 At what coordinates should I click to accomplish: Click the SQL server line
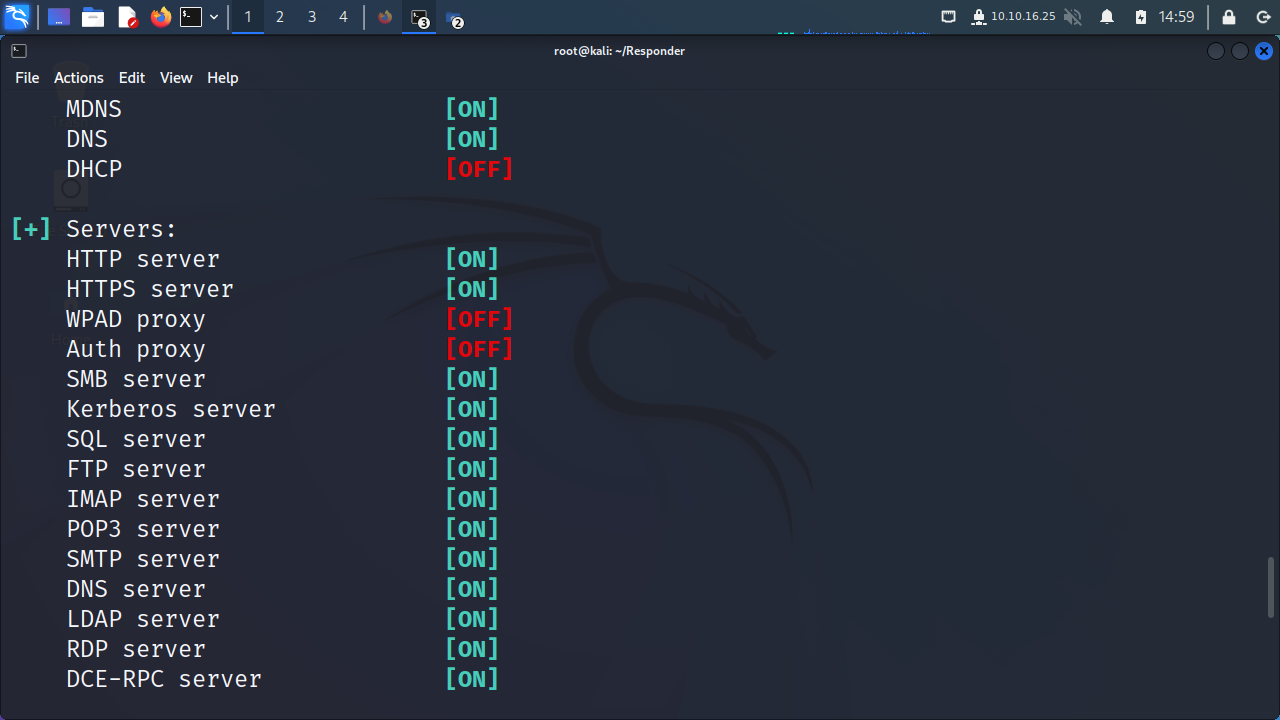pyautogui.click(x=136, y=439)
